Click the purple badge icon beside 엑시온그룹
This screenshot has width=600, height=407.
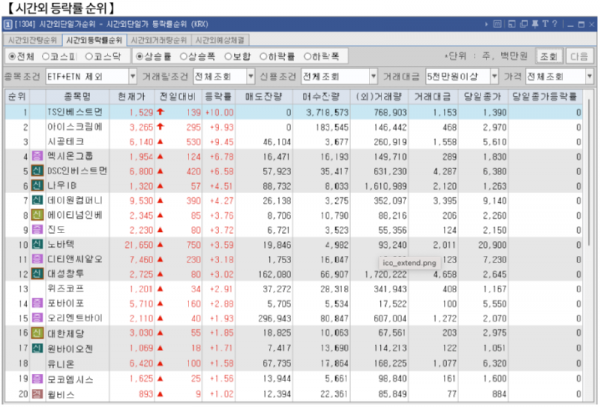point(37,156)
